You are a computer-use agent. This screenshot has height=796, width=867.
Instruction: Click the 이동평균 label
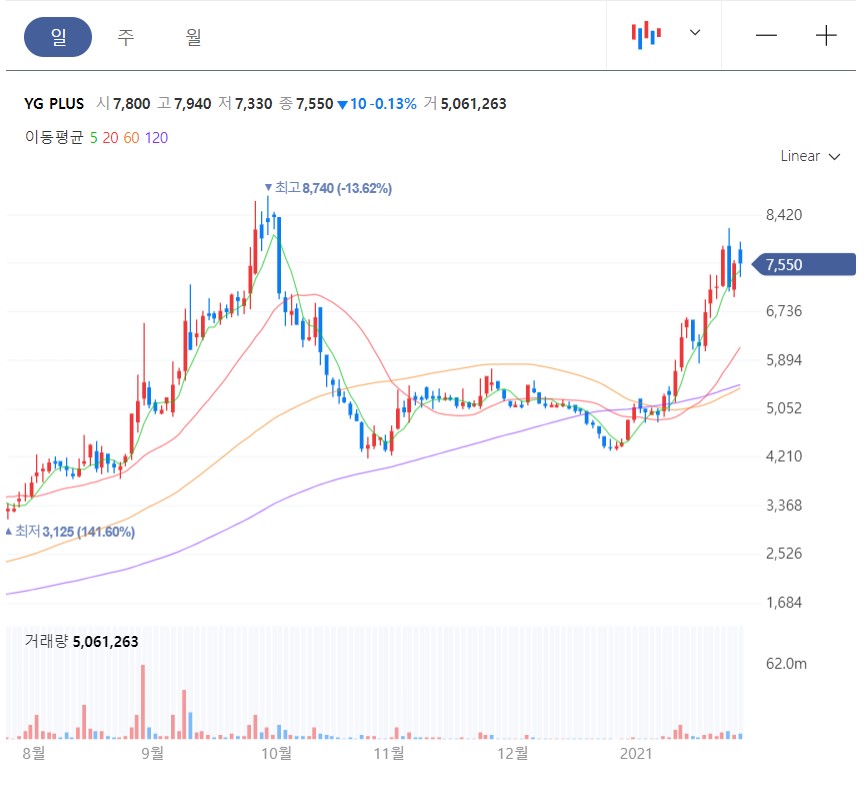tap(54, 137)
